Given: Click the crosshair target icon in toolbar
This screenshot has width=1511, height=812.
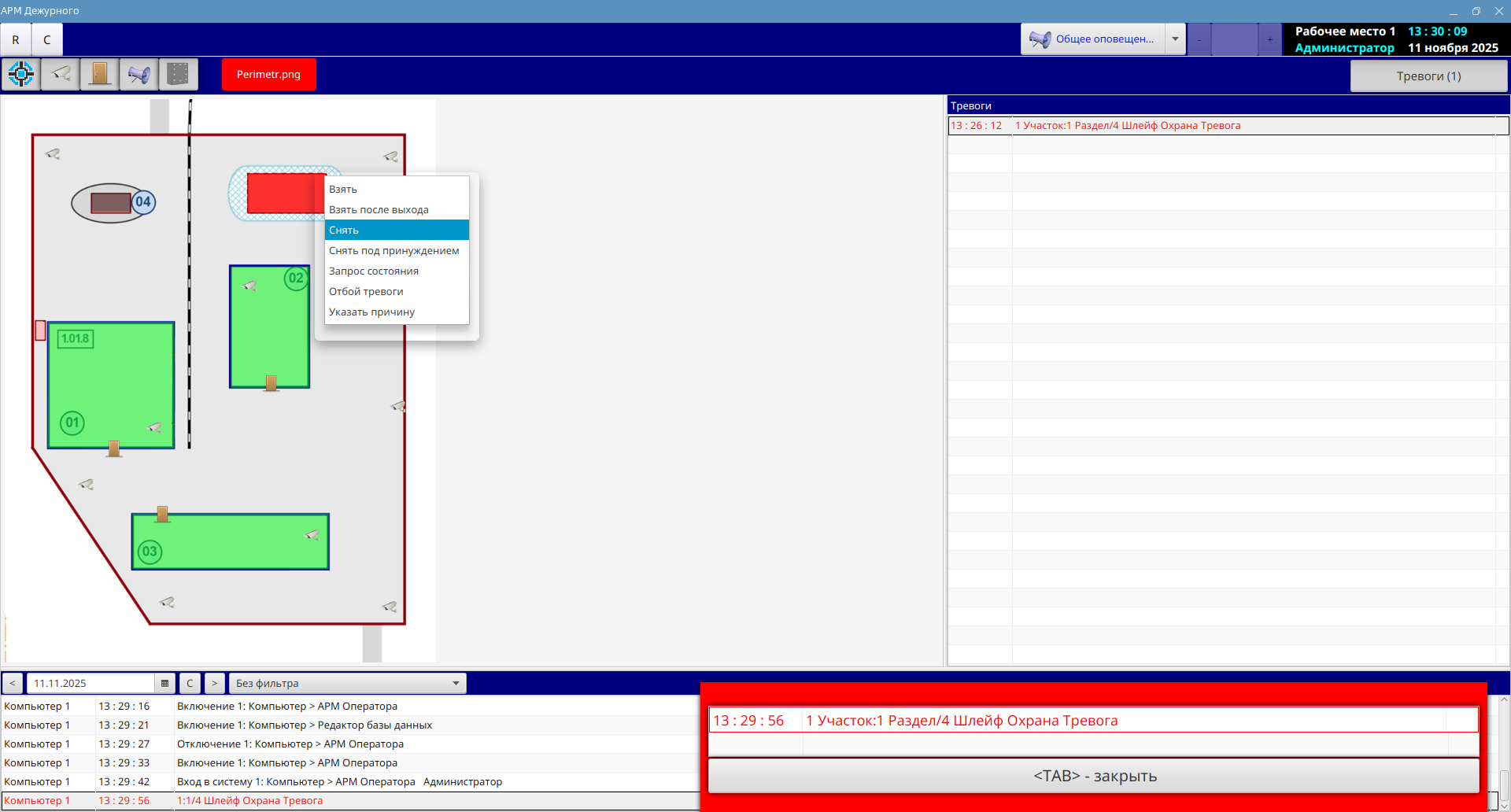Looking at the screenshot, I should [x=21, y=75].
